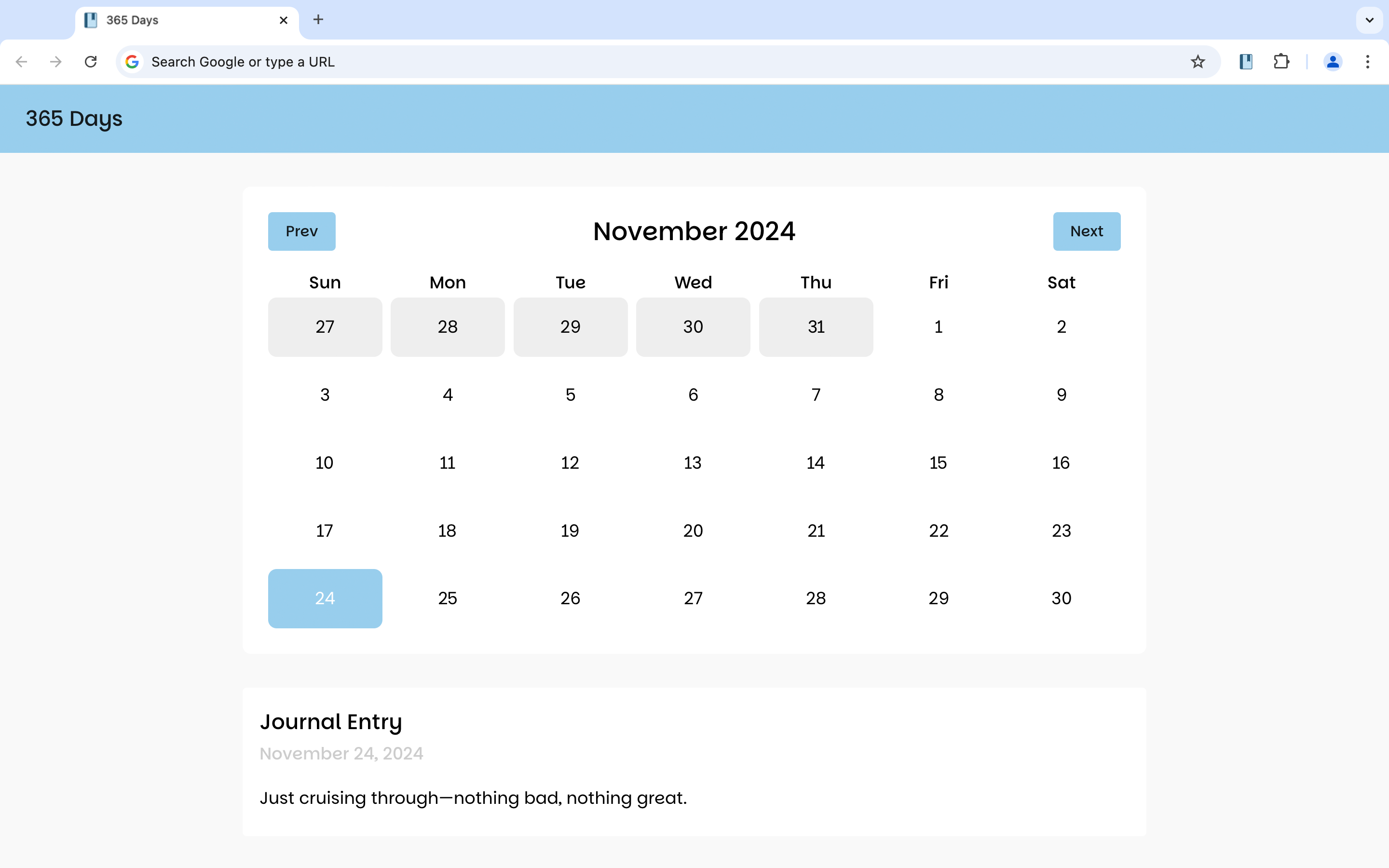Screen dimensions: 1389x868
Task: Click the Chrome profile avatar icon
Action: click(x=1332, y=61)
